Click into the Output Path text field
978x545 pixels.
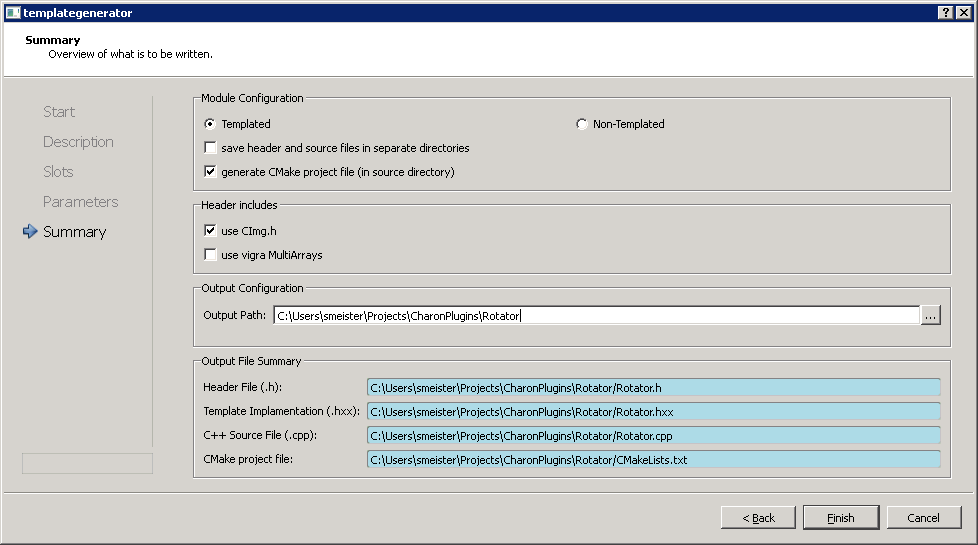point(596,316)
